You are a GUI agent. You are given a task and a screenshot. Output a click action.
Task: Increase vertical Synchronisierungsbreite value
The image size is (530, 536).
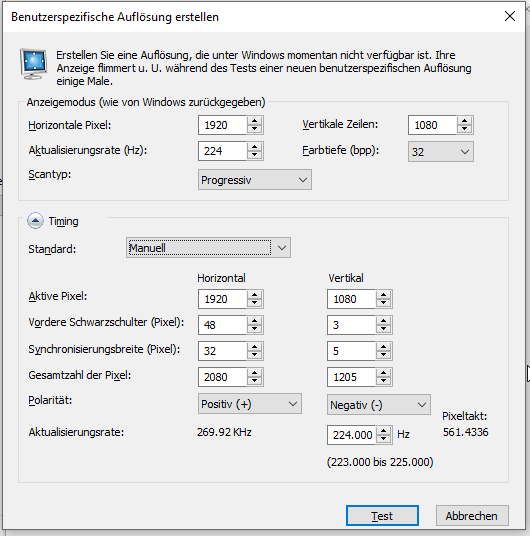[x=383, y=346]
